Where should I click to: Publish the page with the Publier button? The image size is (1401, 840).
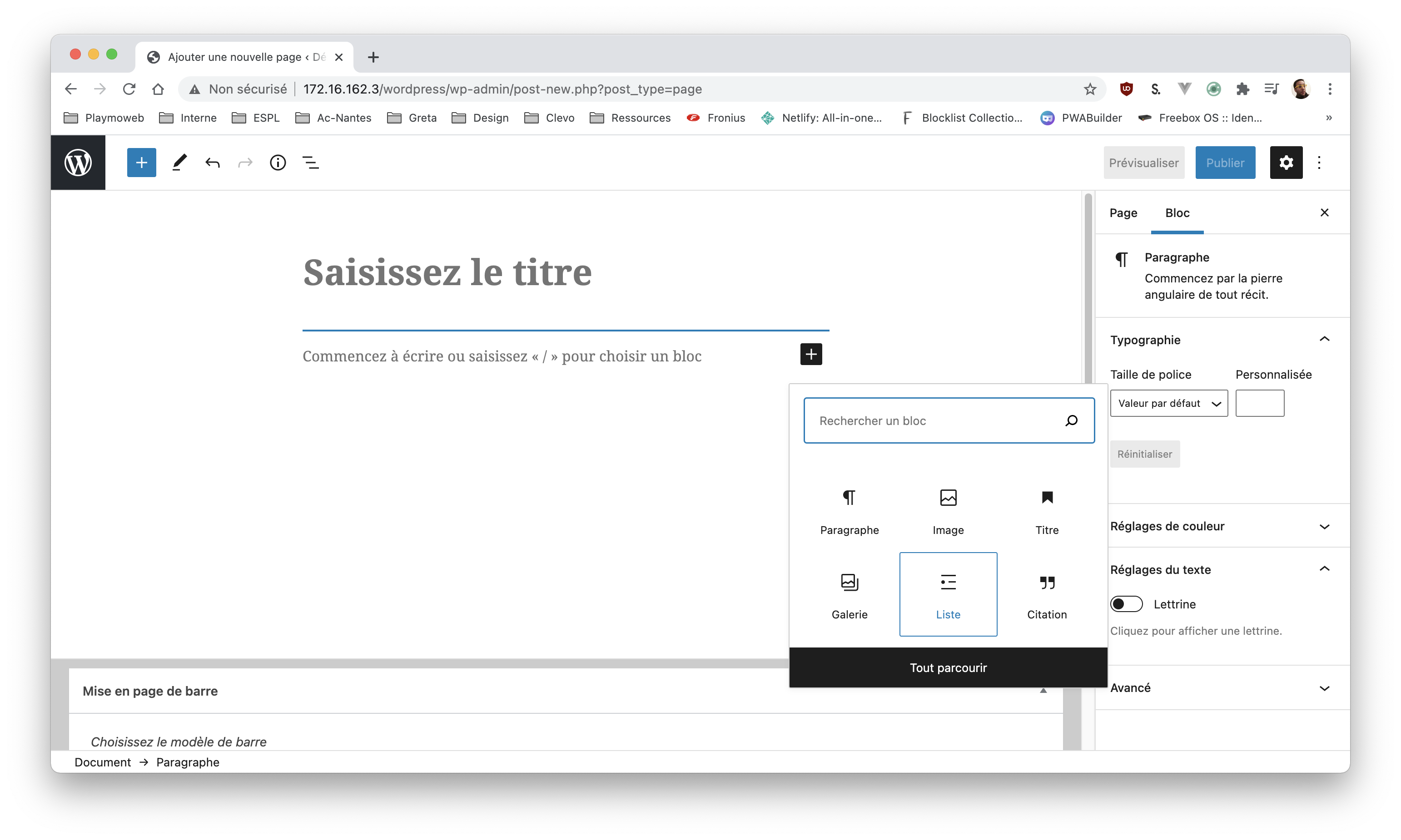(x=1225, y=163)
